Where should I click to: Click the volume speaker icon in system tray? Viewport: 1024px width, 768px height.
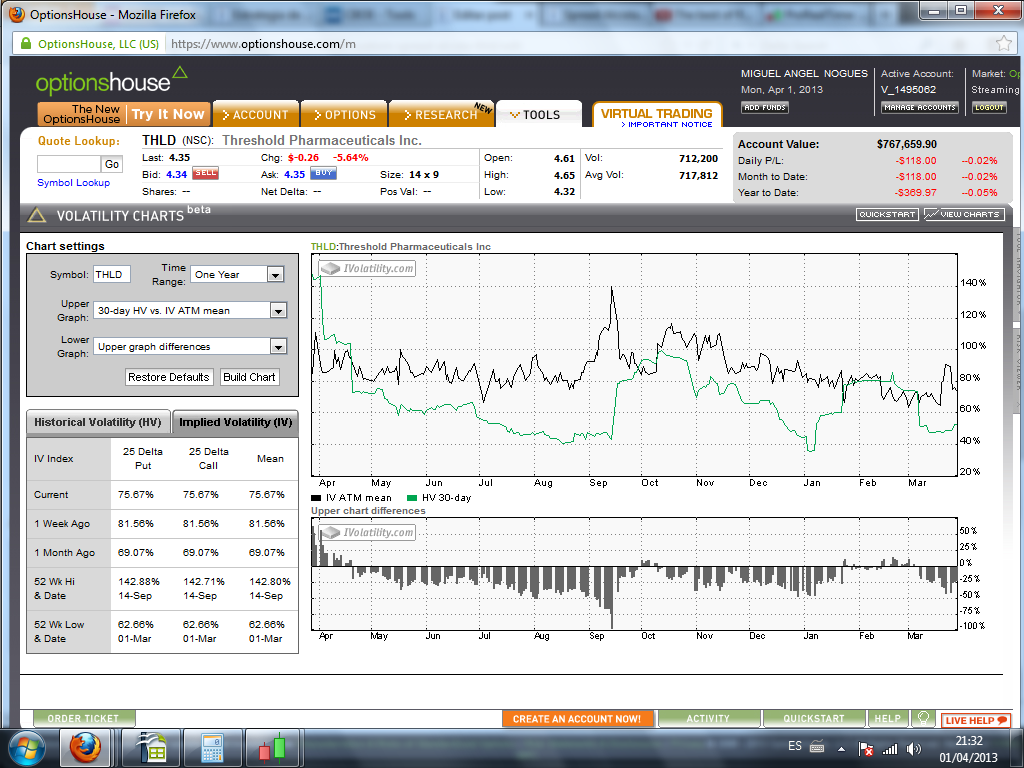912,748
